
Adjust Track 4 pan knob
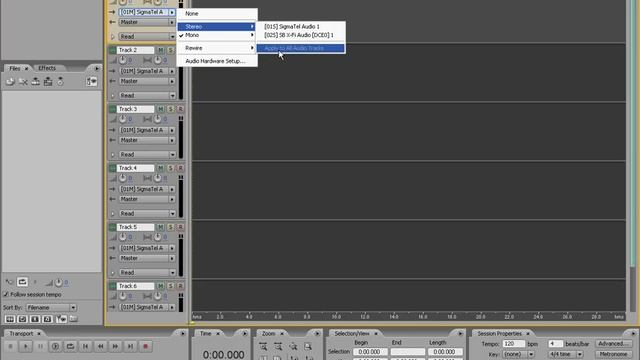(x=158, y=178)
